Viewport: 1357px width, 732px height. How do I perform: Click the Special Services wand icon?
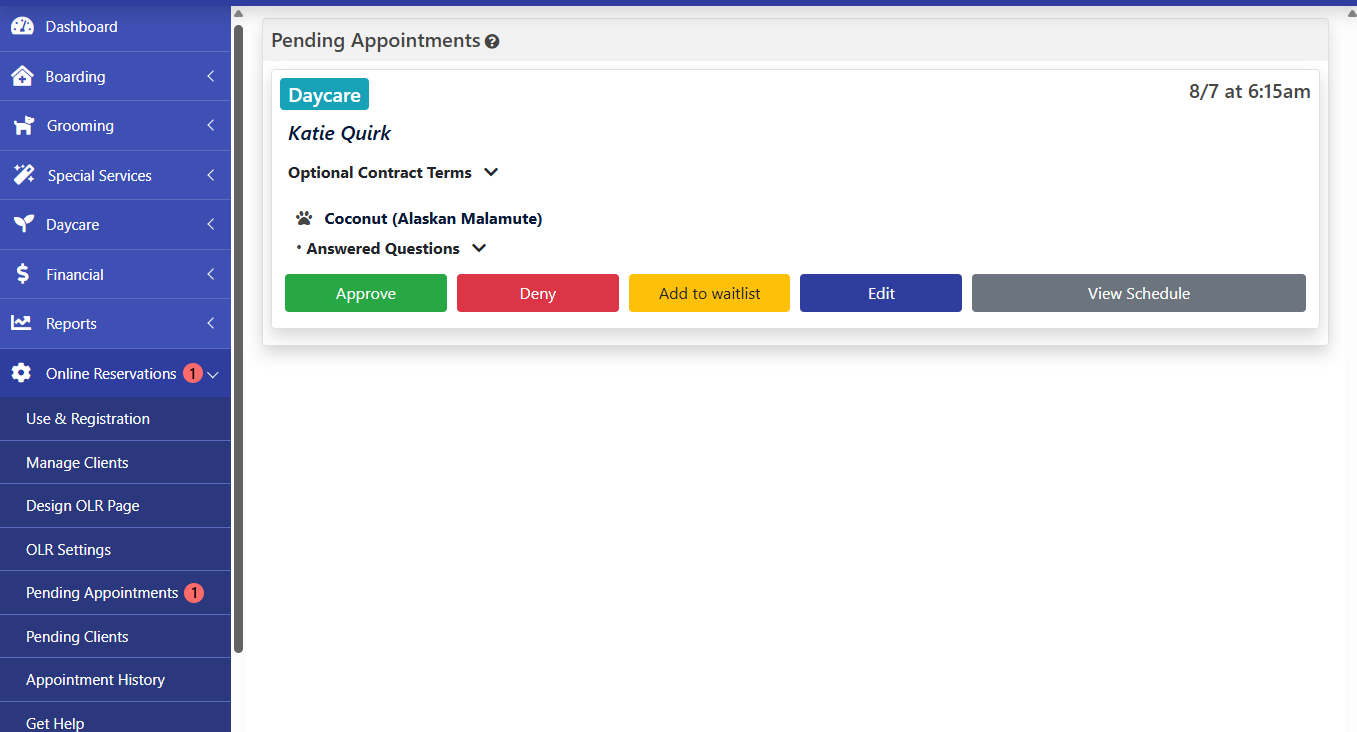pyautogui.click(x=24, y=175)
